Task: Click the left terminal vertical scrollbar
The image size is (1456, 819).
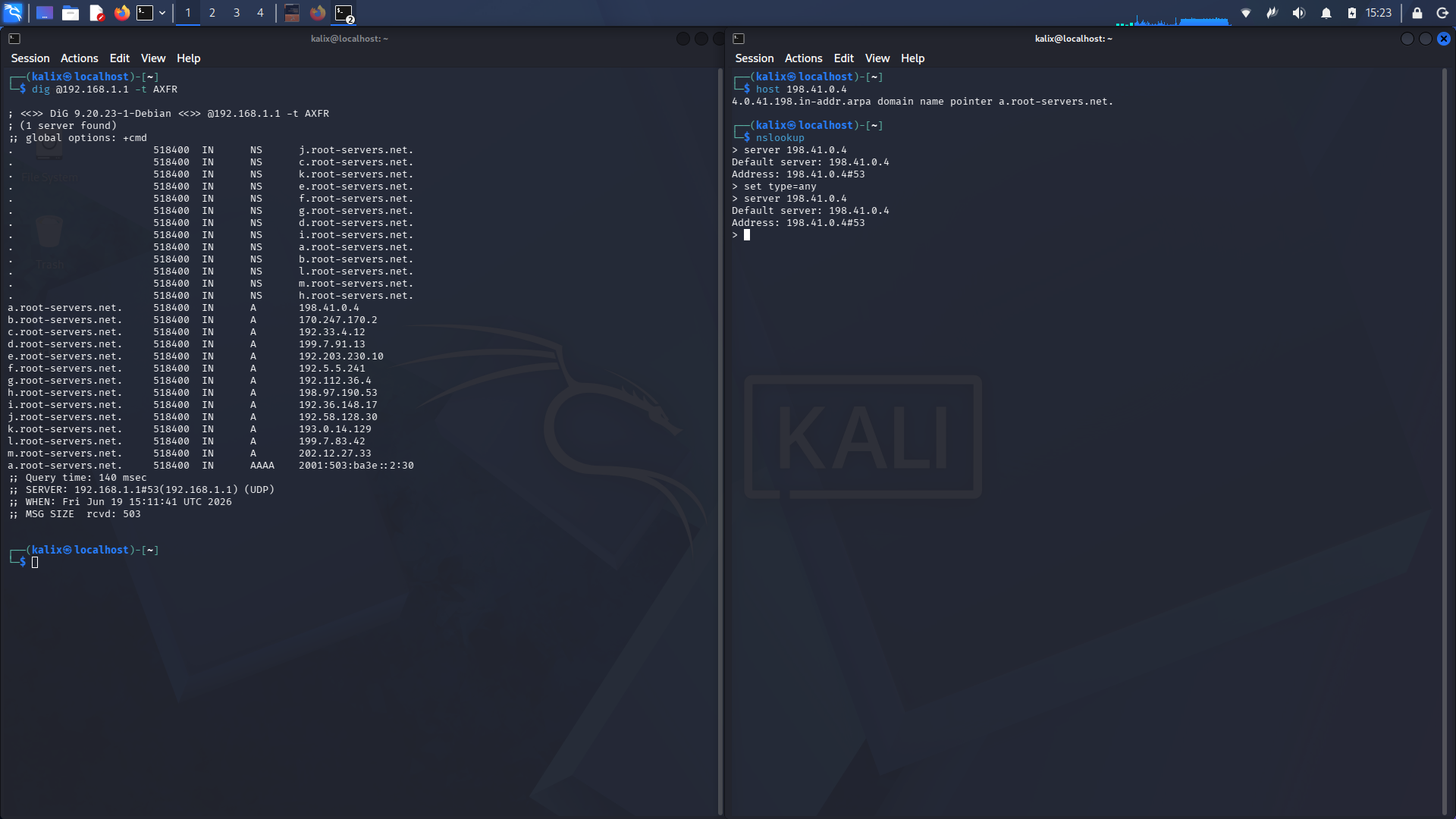Action: (x=720, y=441)
